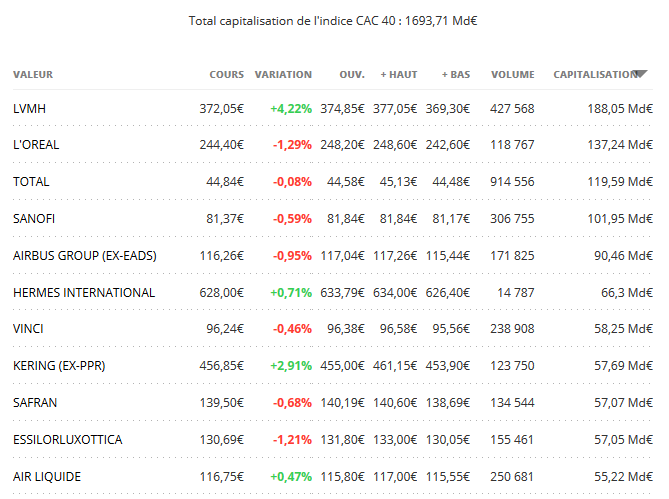Click SANOFI price 81,37€
669x499 pixels.
pyautogui.click(x=225, y=219)
